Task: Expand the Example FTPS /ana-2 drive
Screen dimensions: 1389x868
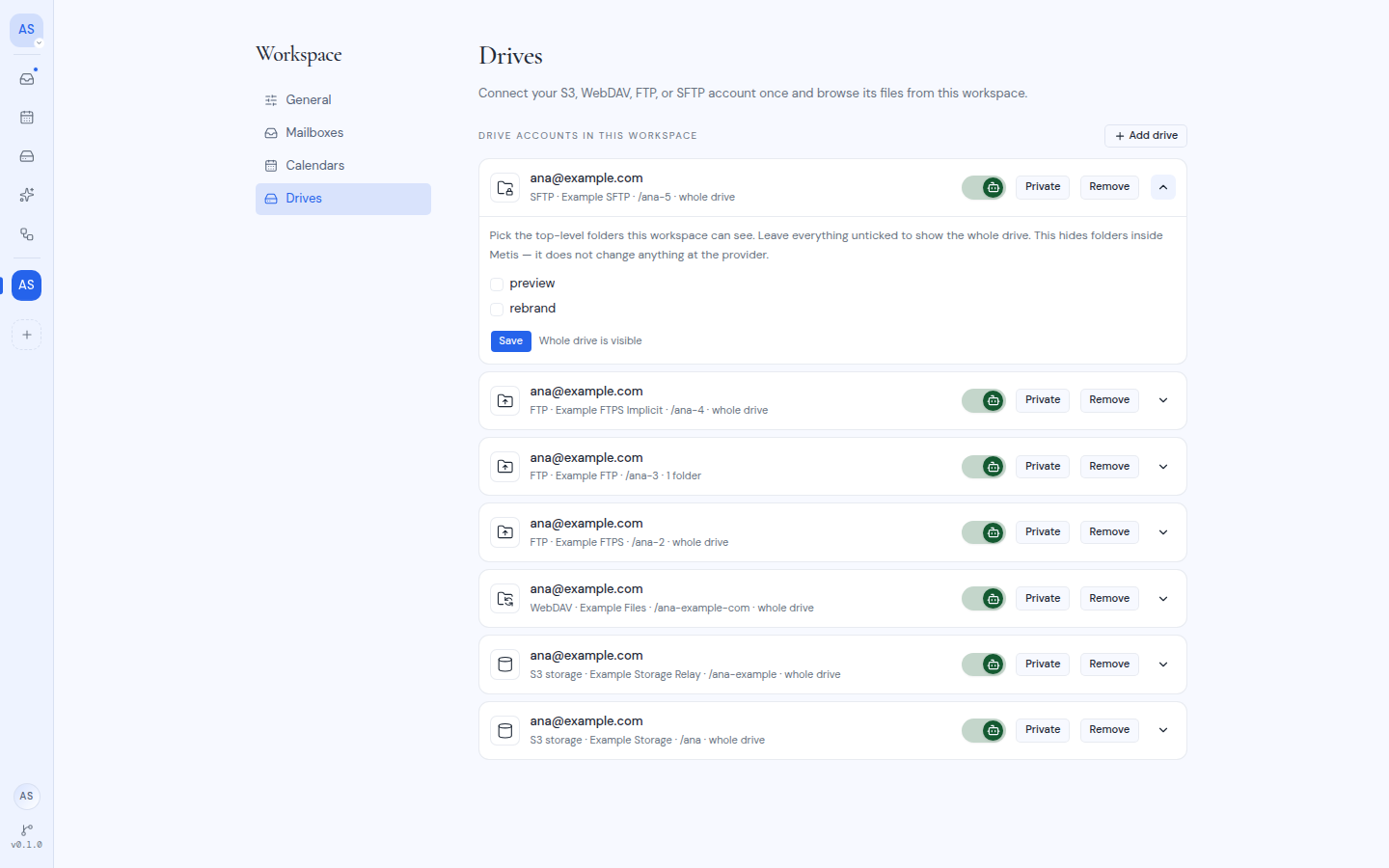Action: [x=1163, y=532]
